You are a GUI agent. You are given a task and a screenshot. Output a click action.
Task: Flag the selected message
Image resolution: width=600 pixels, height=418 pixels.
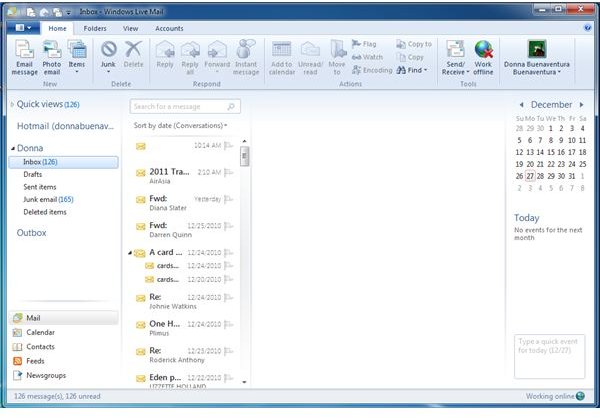(364, 44)
